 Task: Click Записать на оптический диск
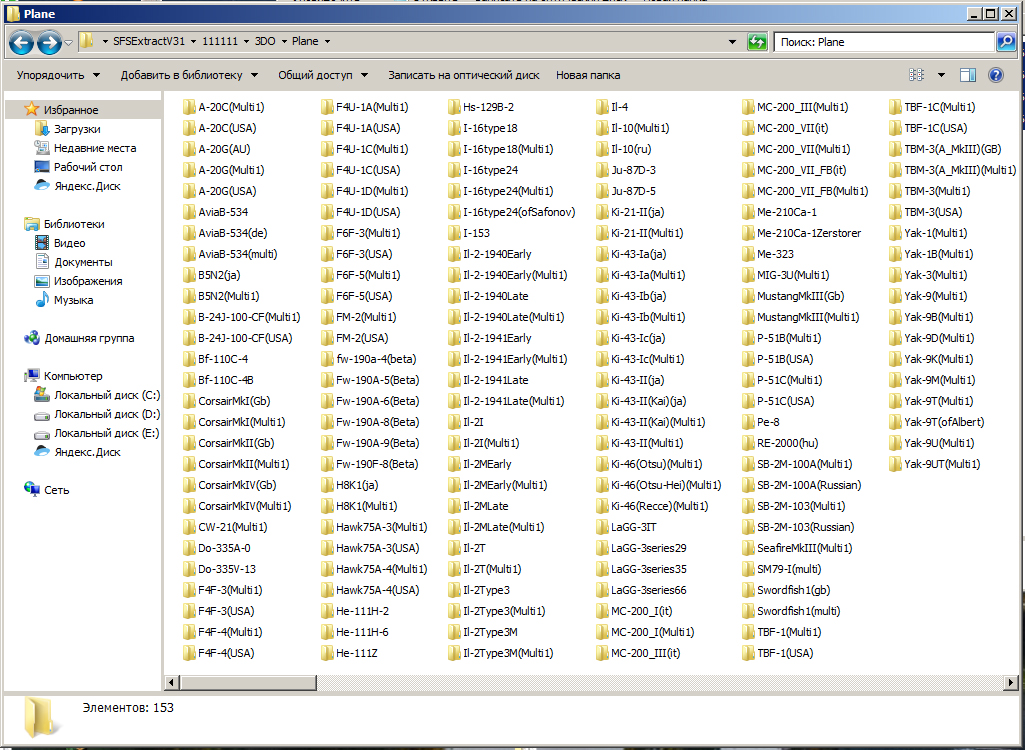click(463, 75)
